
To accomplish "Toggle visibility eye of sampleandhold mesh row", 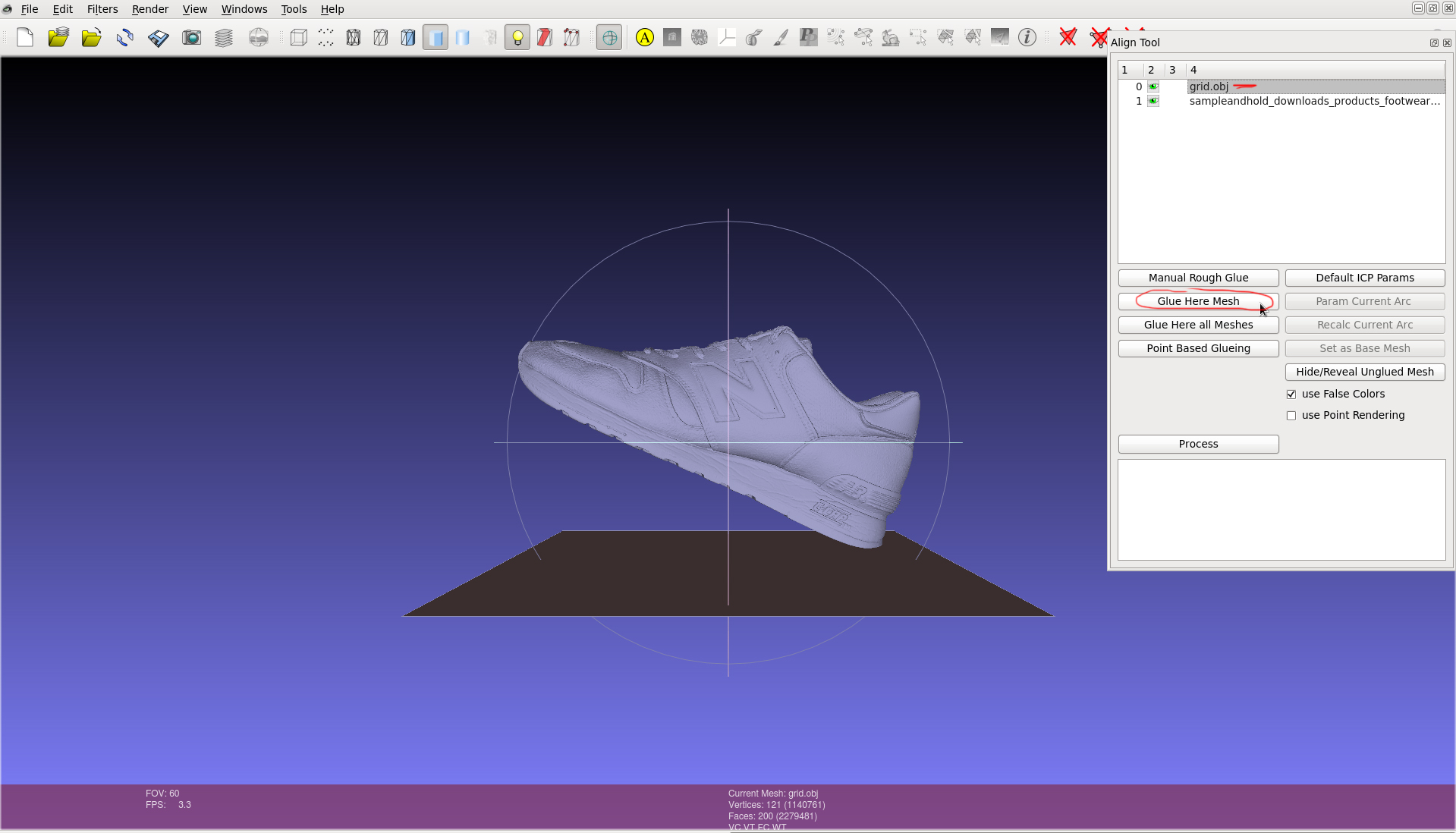I will pos(1153,101).
